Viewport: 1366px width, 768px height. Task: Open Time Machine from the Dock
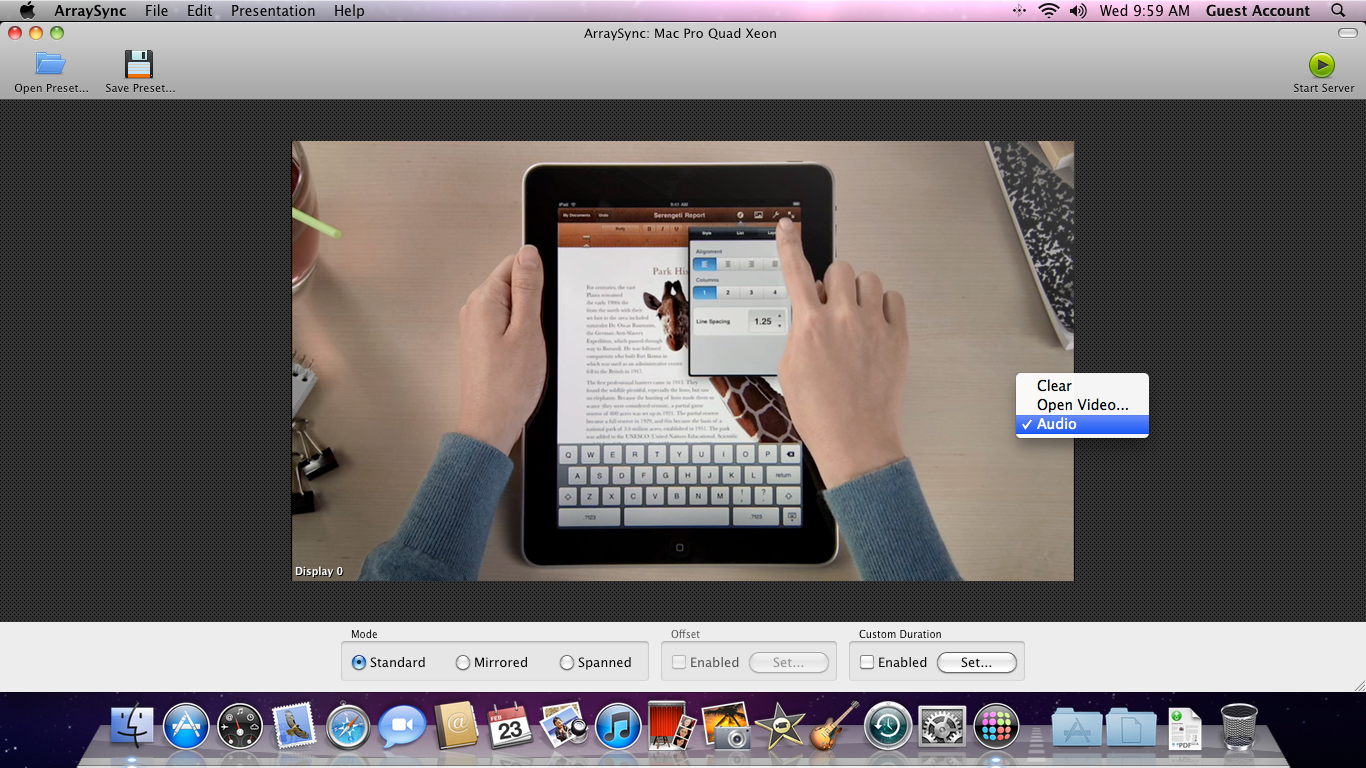[x=888, y=727]
